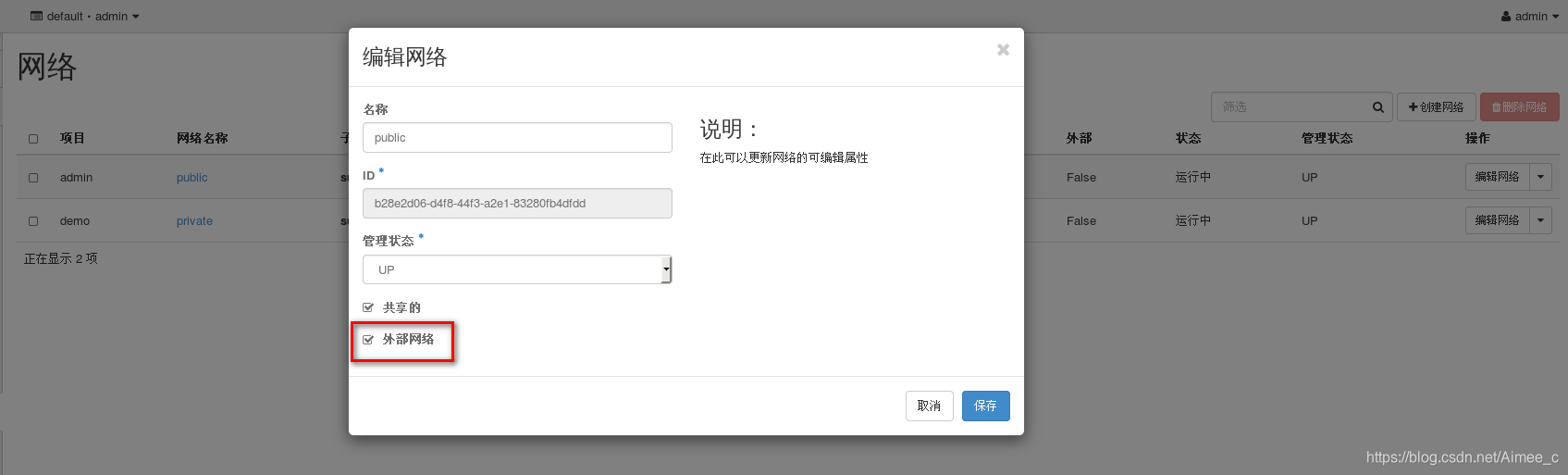Click the admin project cell

76,178
